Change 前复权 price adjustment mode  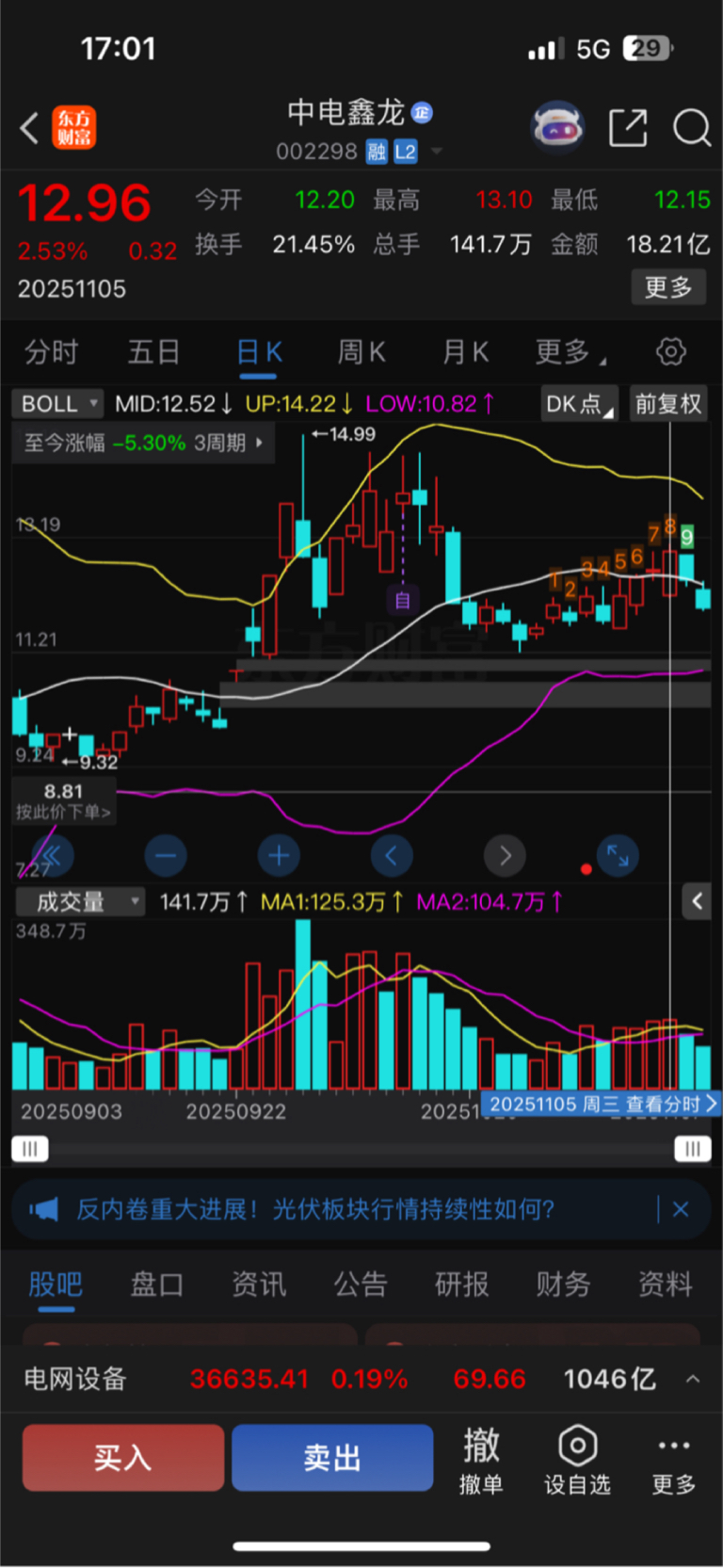tap(667, 404)
